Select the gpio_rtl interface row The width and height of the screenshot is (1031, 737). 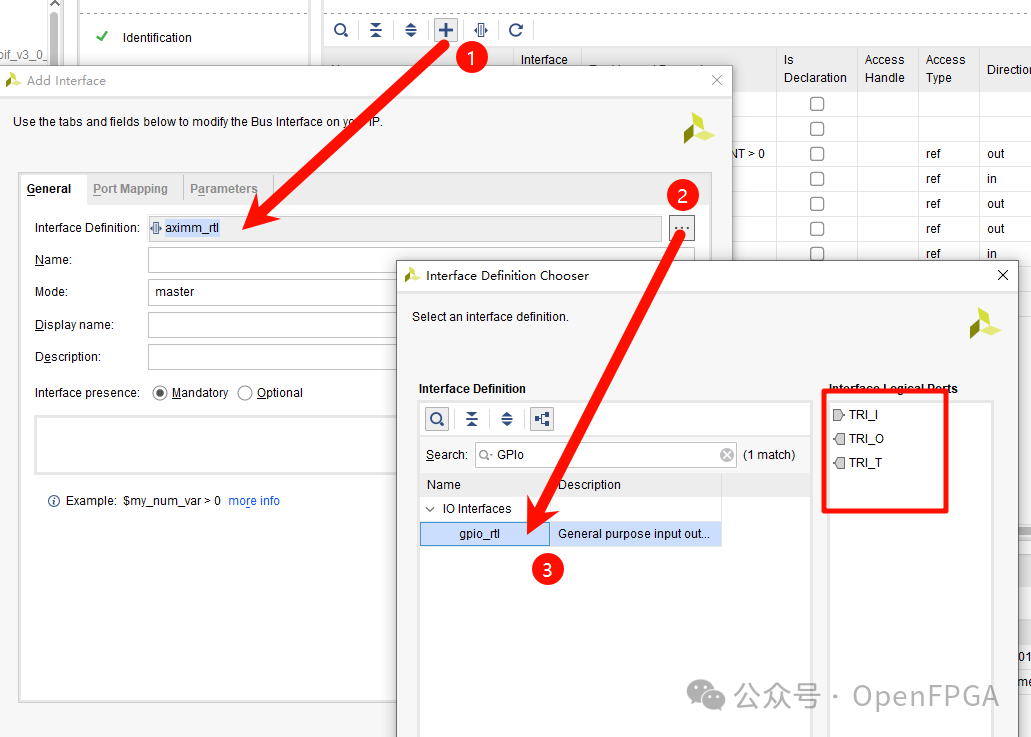[485, 534]
